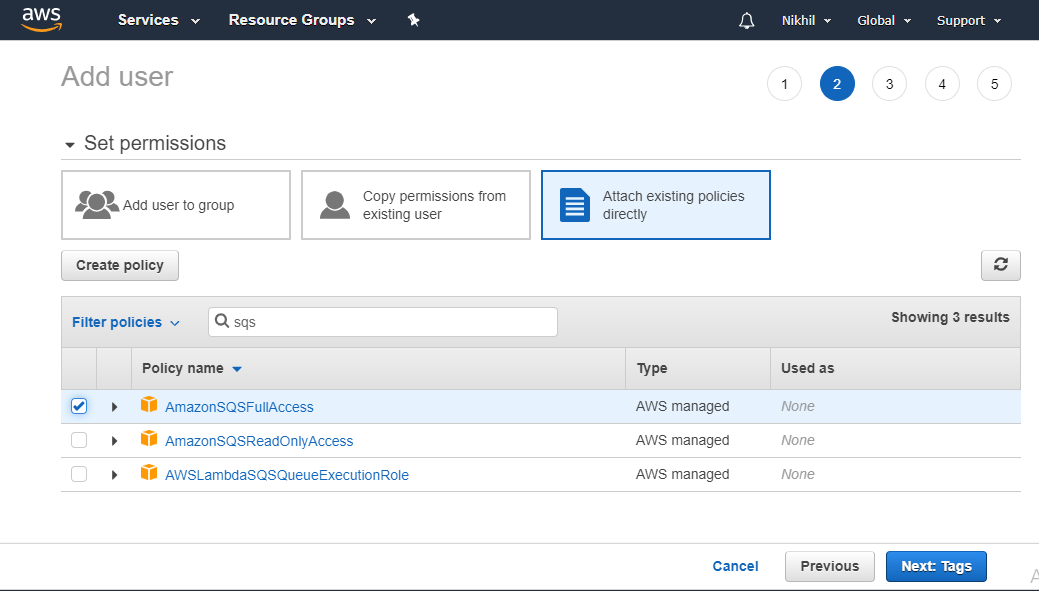
Task: Open the Support dropdown menu
Action: [x=969, y=21]
